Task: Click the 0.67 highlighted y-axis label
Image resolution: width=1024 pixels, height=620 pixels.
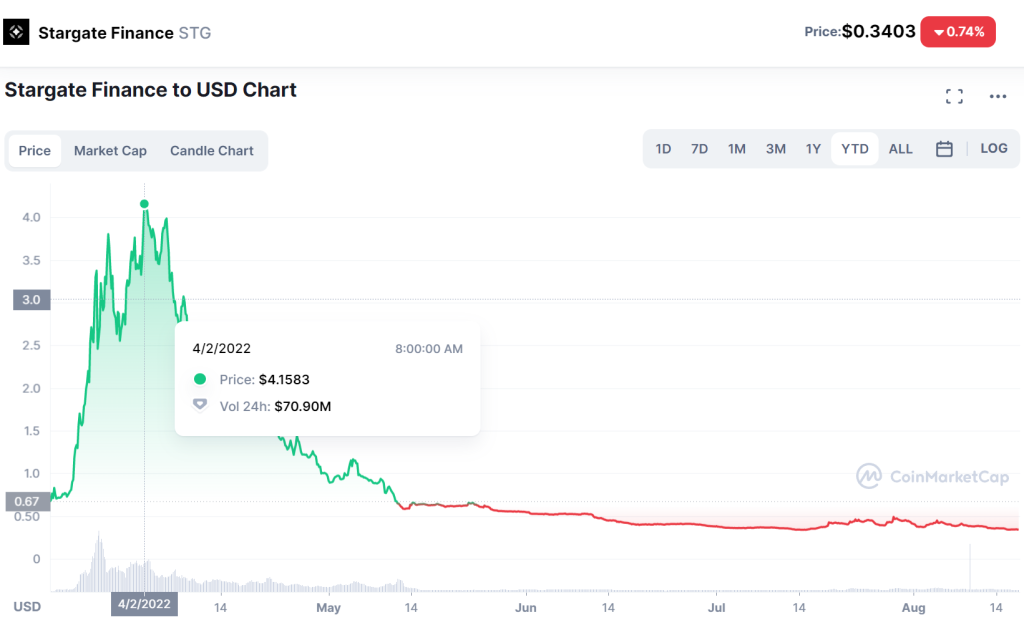Action: [x=27, y=501]
